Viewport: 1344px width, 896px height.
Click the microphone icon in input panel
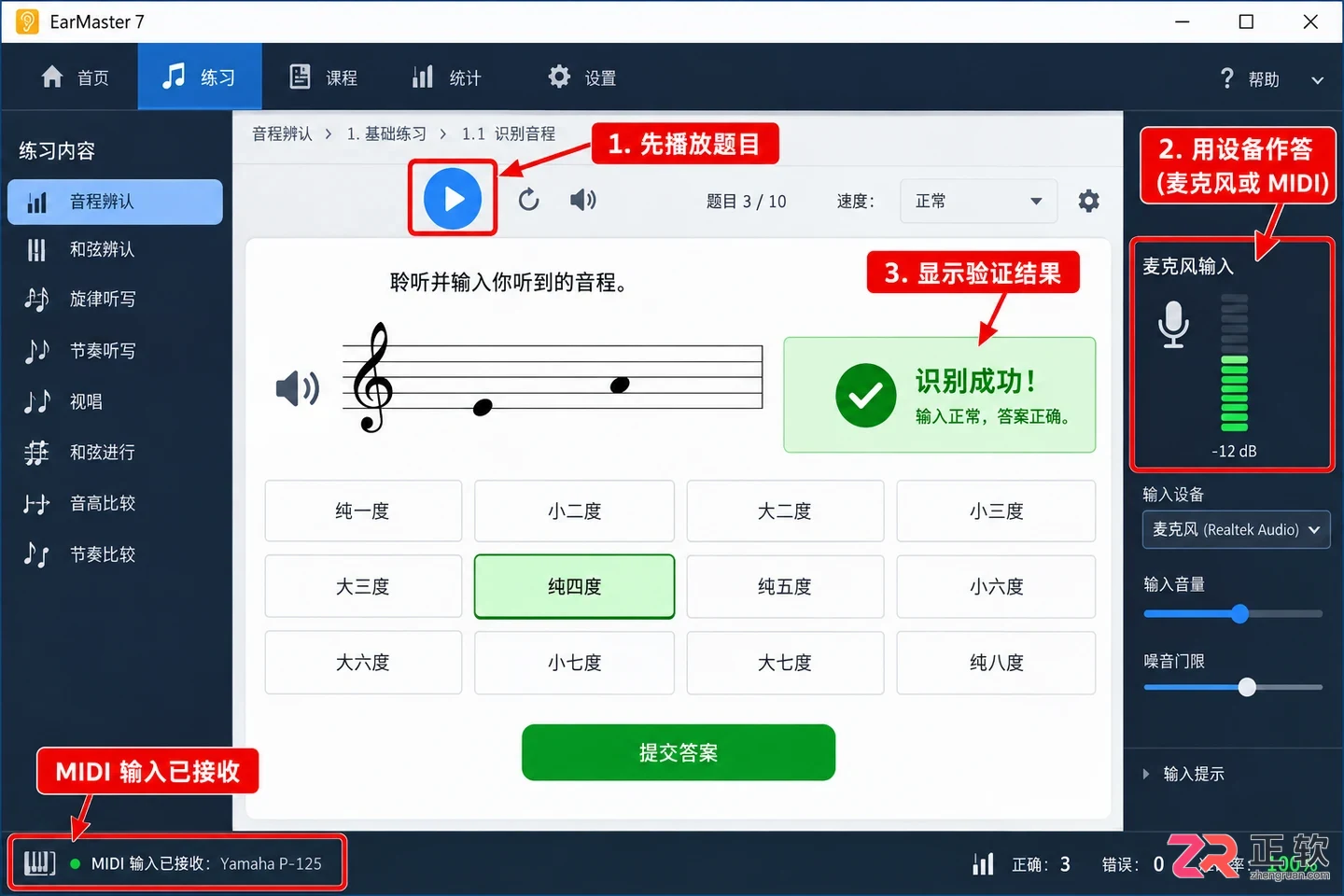tap(1173, 325)
